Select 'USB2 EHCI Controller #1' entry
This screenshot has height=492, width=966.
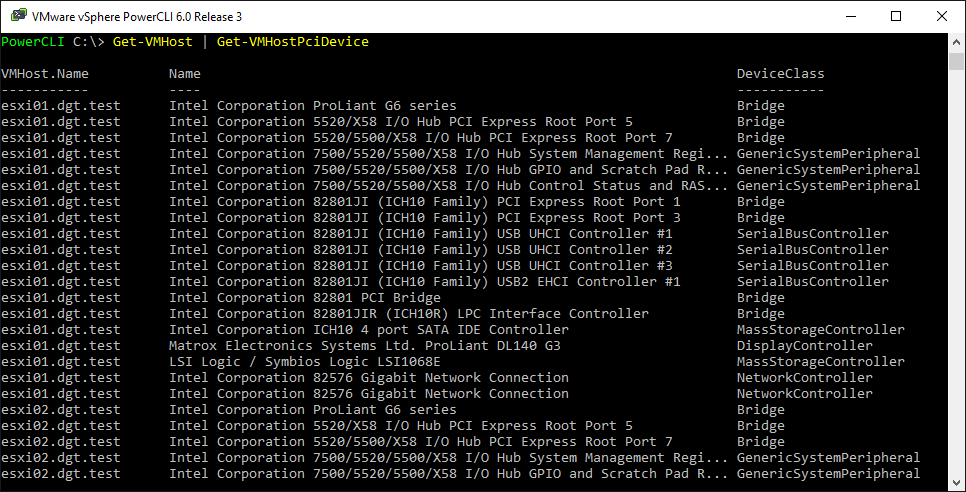425,282
